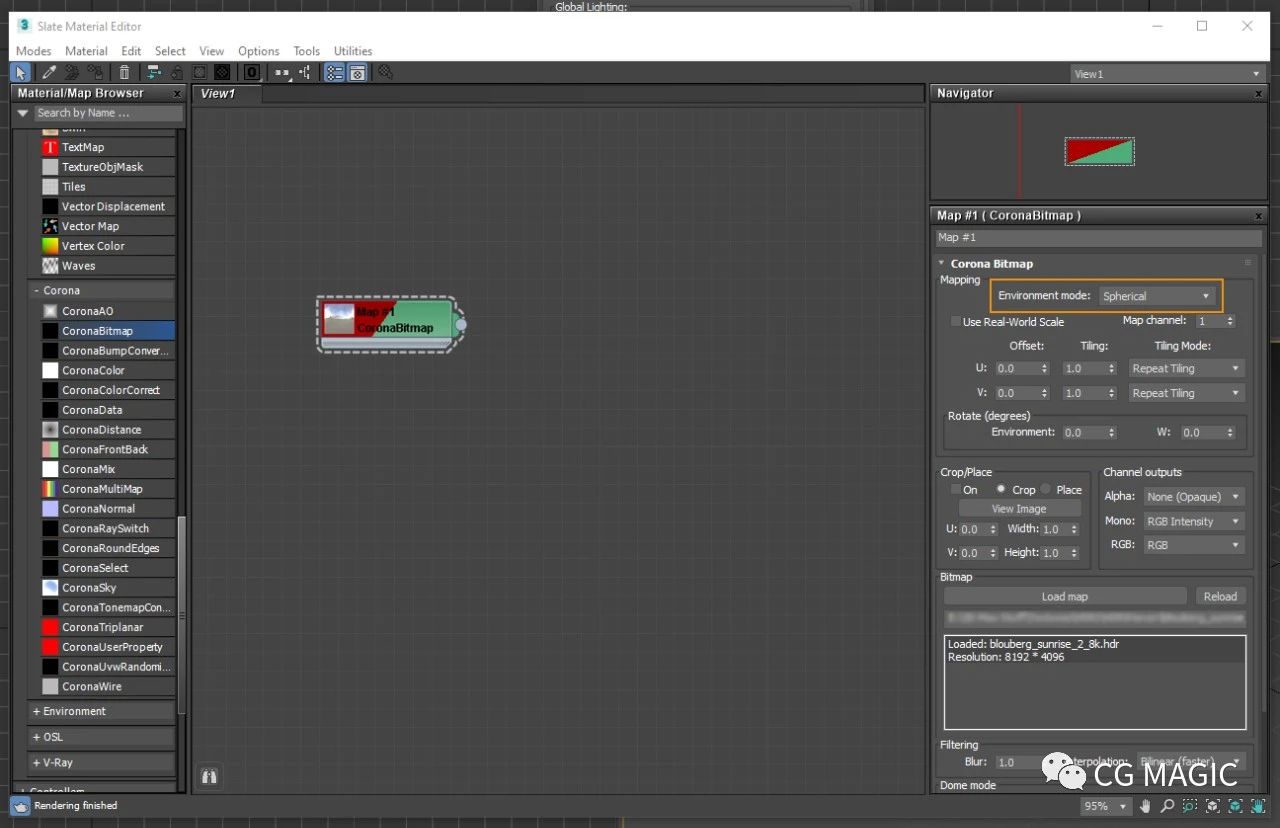Click the Search by Name field

point(108,113)
